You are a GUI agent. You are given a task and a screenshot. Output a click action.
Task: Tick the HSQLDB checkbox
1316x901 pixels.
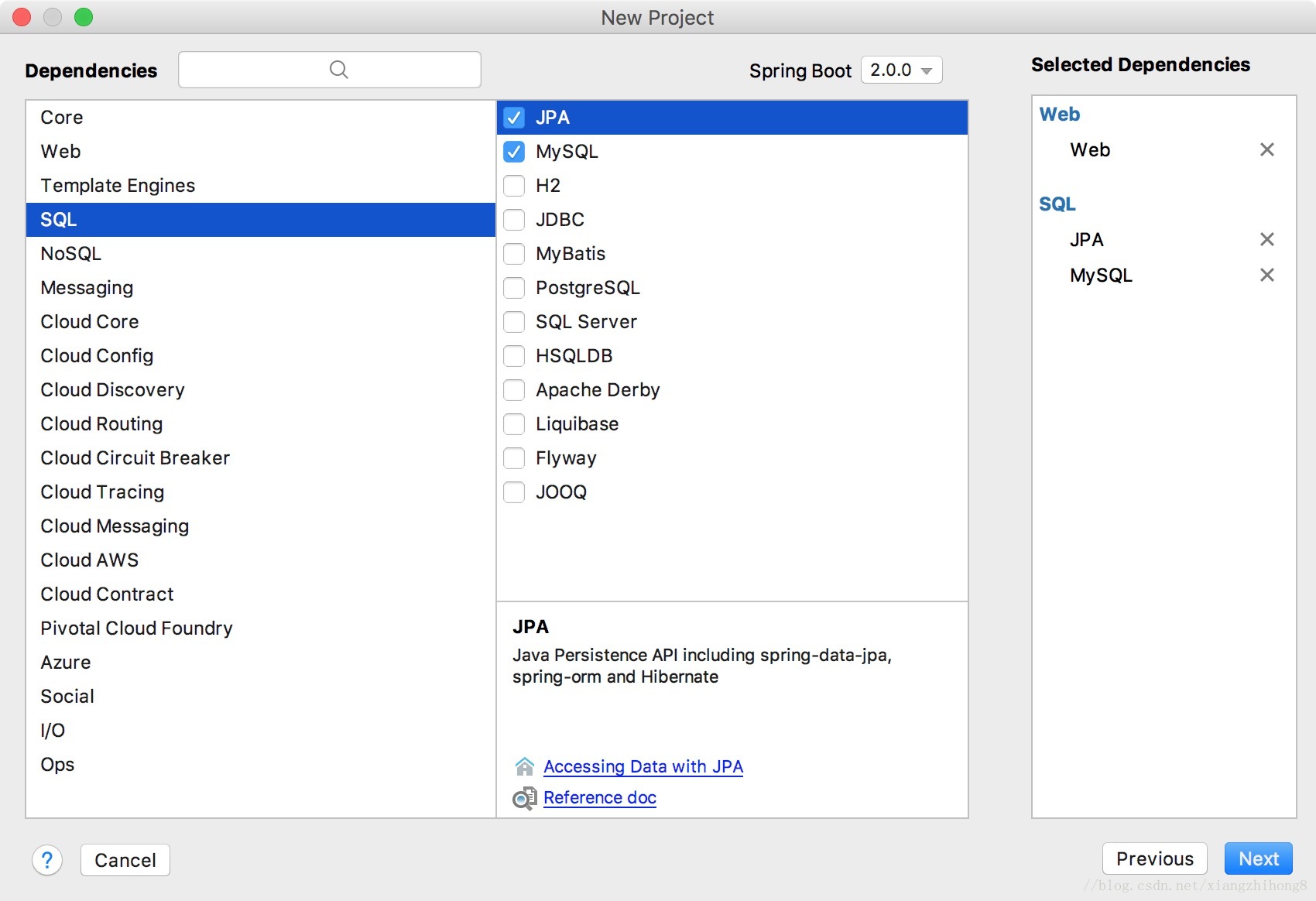point(514,356)
